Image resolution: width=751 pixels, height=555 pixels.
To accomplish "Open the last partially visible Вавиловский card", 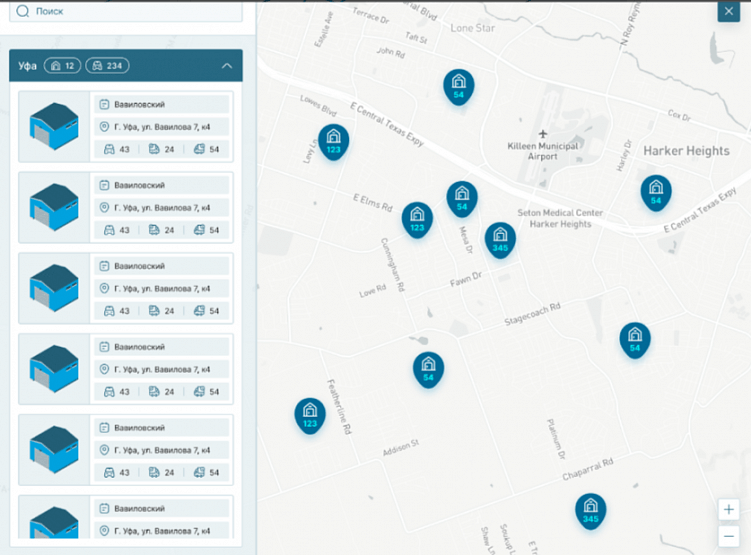I will tap(126, 517).
